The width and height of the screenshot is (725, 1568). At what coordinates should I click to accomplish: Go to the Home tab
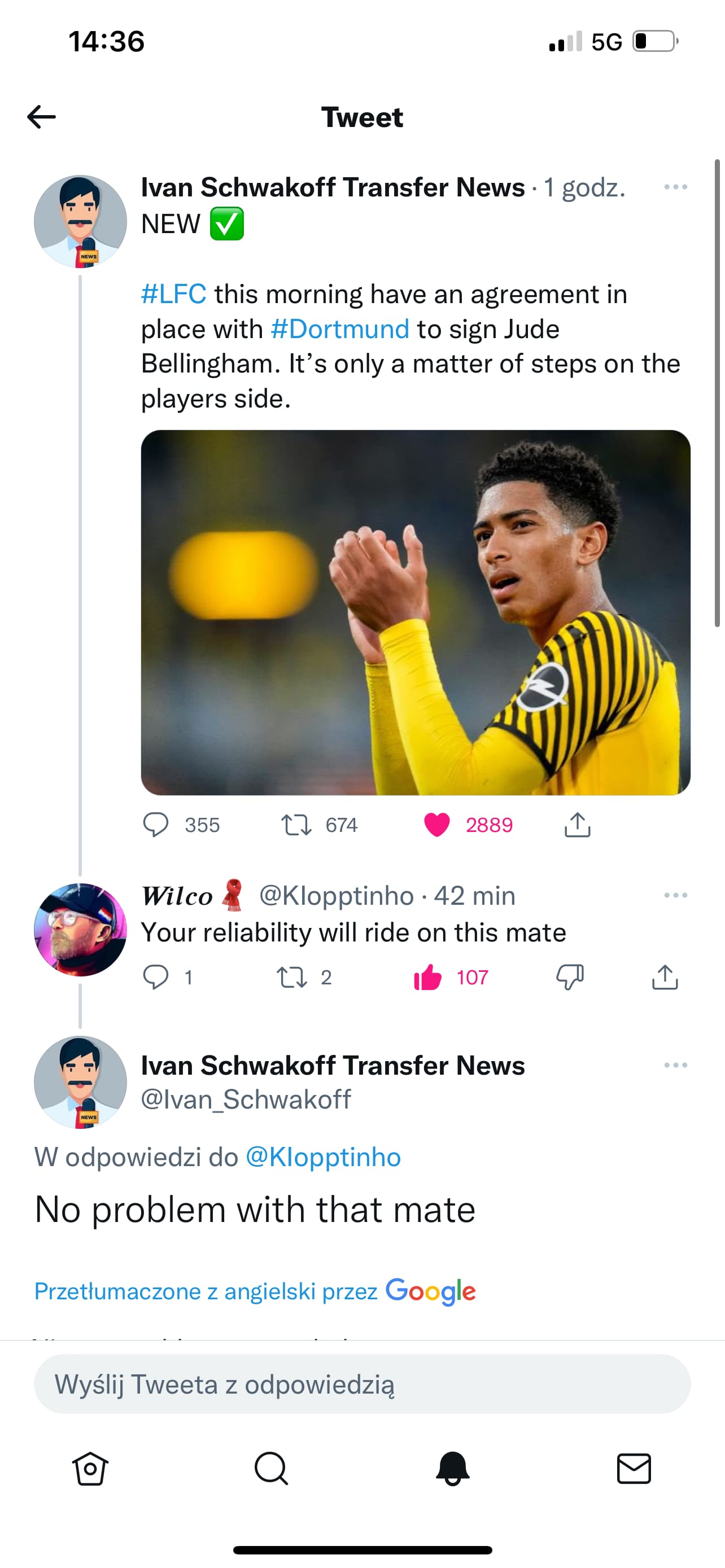point(90,1469)
